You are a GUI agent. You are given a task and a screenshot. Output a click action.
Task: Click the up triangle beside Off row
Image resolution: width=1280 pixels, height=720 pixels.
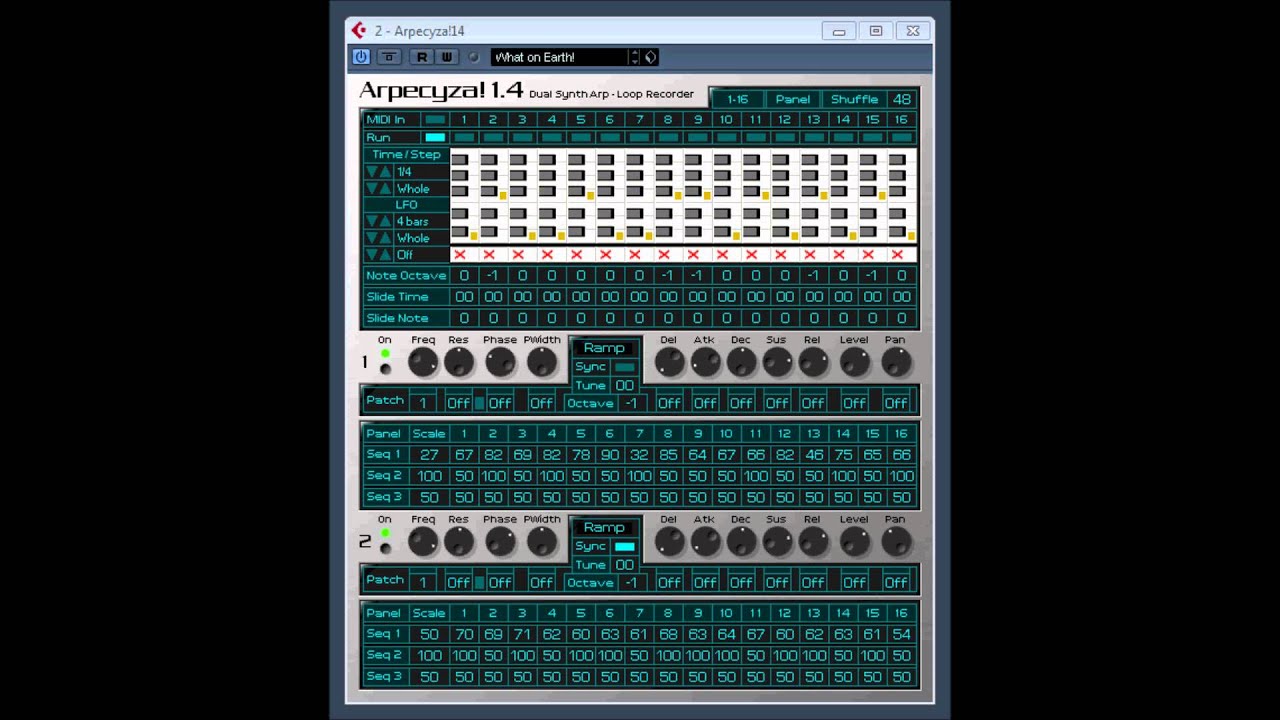pos(385,255)
